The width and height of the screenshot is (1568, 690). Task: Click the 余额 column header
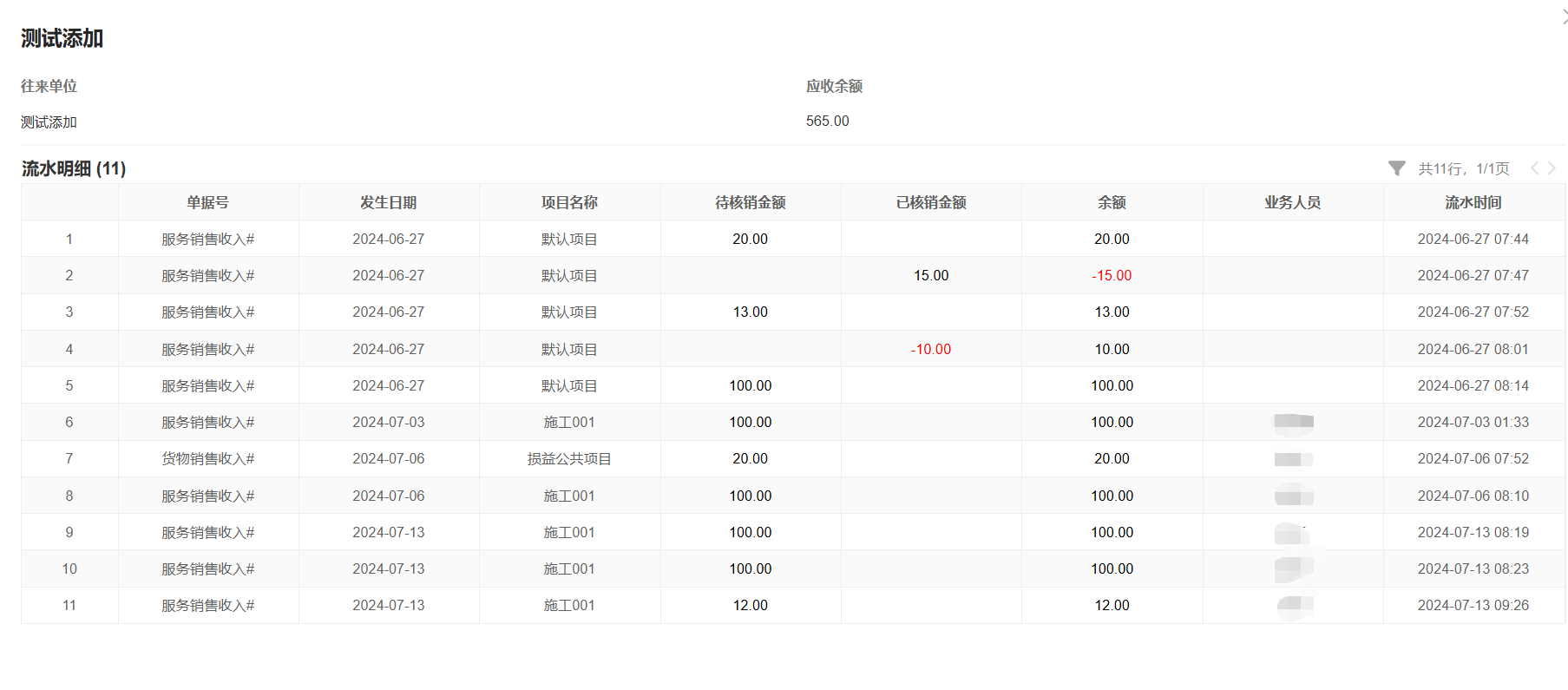click(1112, 202)
